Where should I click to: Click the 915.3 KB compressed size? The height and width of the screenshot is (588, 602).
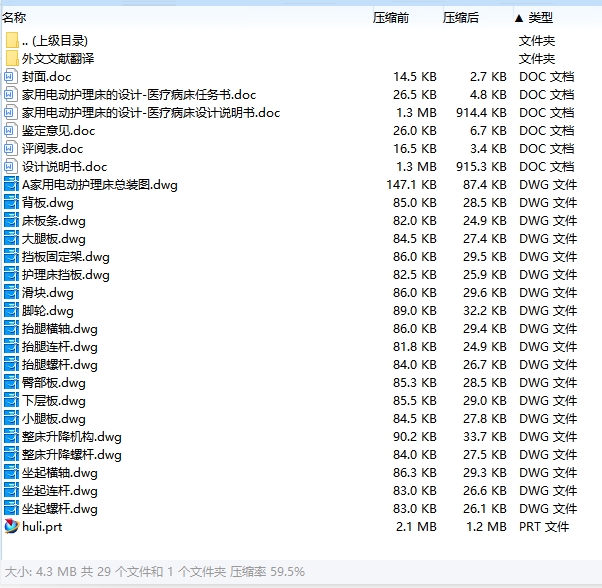coord(481,167)
